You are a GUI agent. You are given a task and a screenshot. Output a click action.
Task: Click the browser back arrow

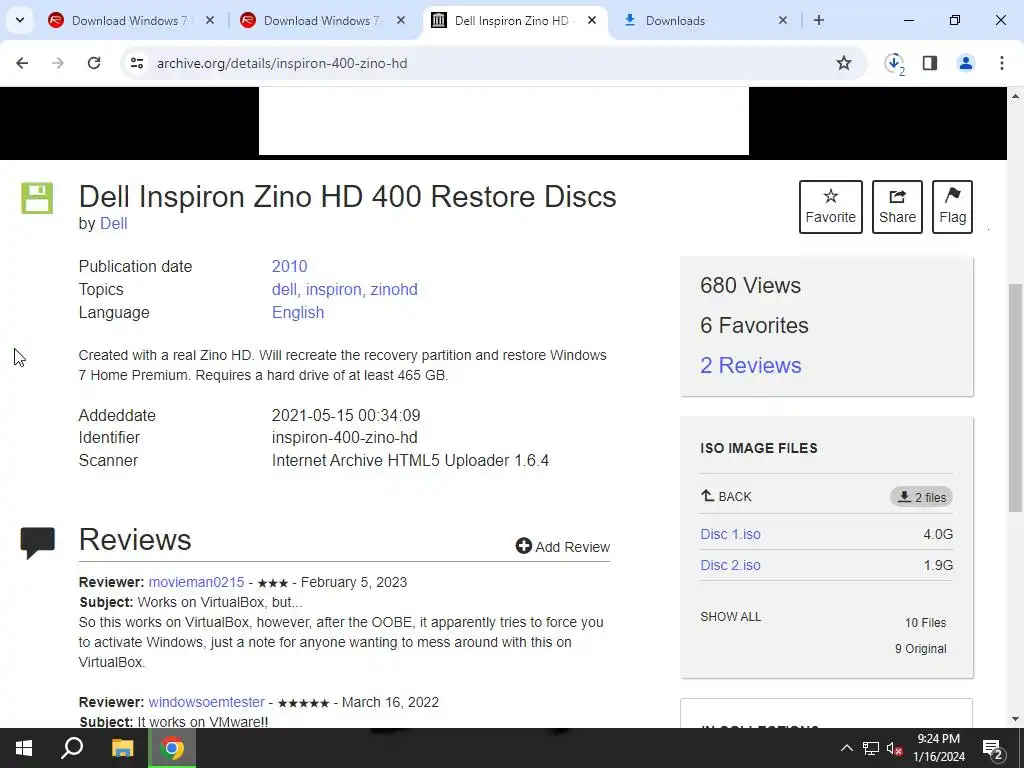pos(22,63)
